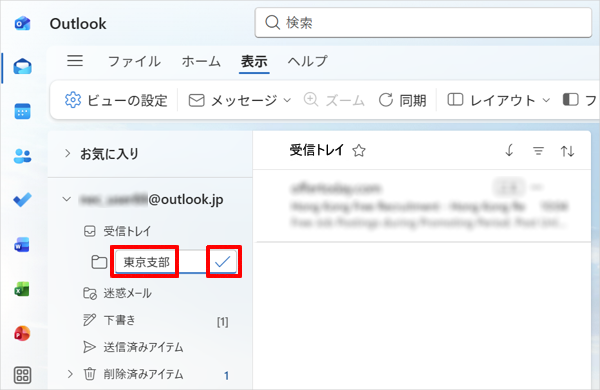Open the more apps grid icon
600x390 pixels.
click(x=23, y=375)
